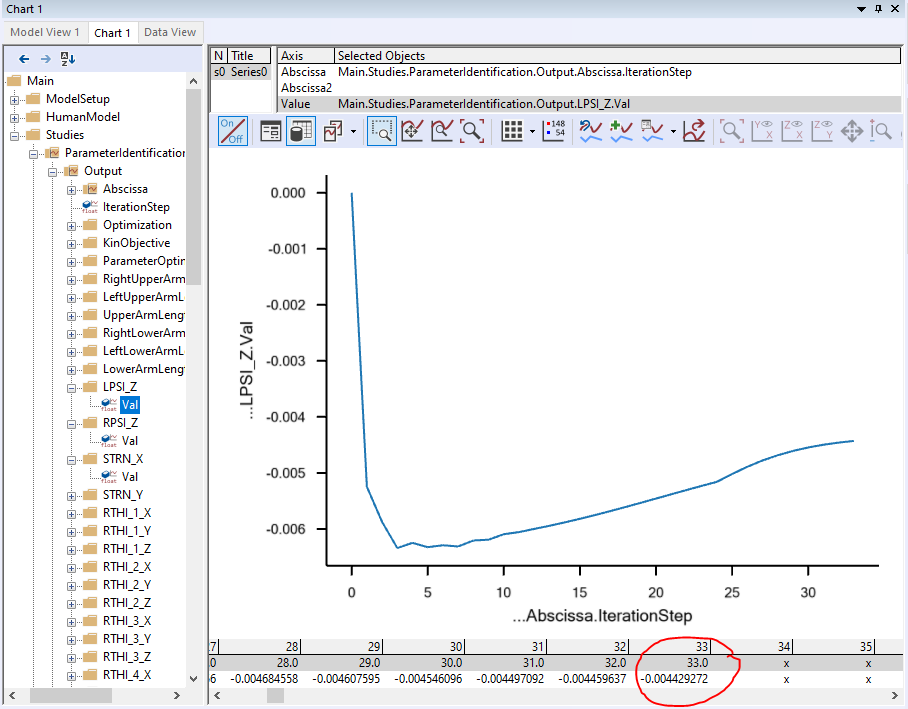Switch to the Data View tab
This screenshot has height=709, width=908.
[169, 32]
